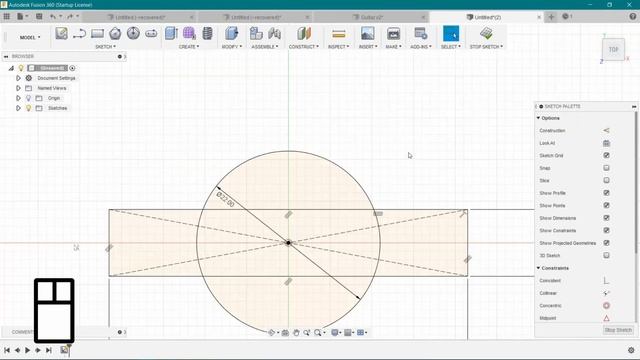The image size is (640, 360).
Task: Uncheck the Show Constraints checkbox
Action: 606,231
